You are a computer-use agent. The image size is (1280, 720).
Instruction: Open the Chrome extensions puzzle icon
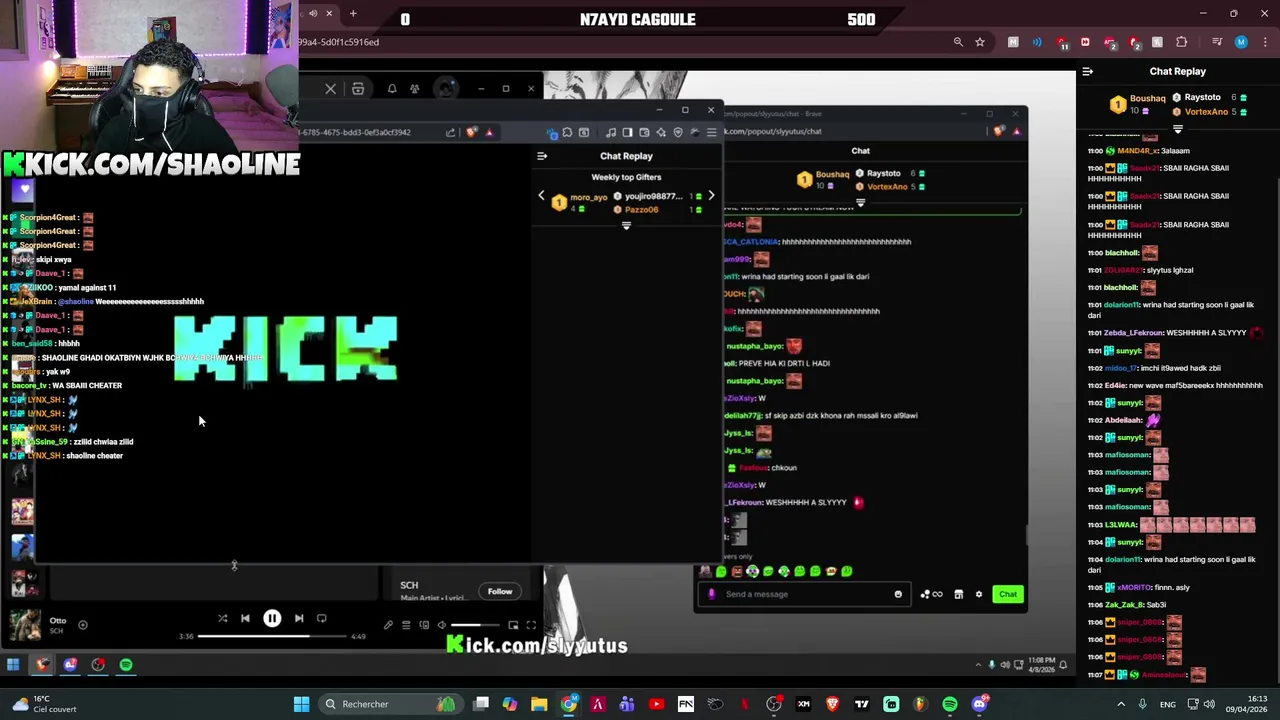[x=1182, y=42]
